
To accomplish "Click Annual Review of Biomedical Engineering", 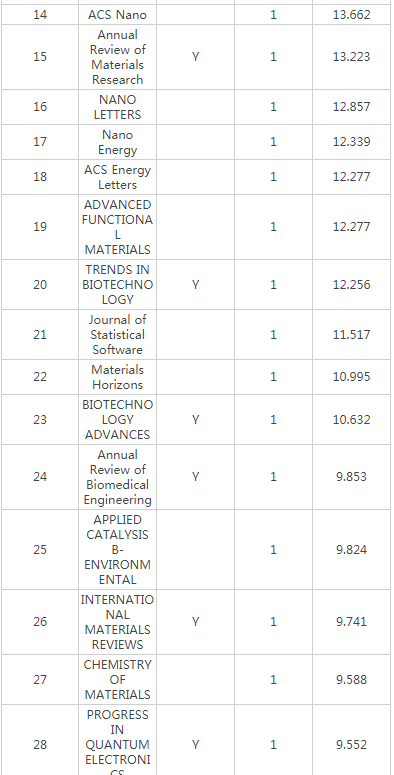I will click(117, 477).
